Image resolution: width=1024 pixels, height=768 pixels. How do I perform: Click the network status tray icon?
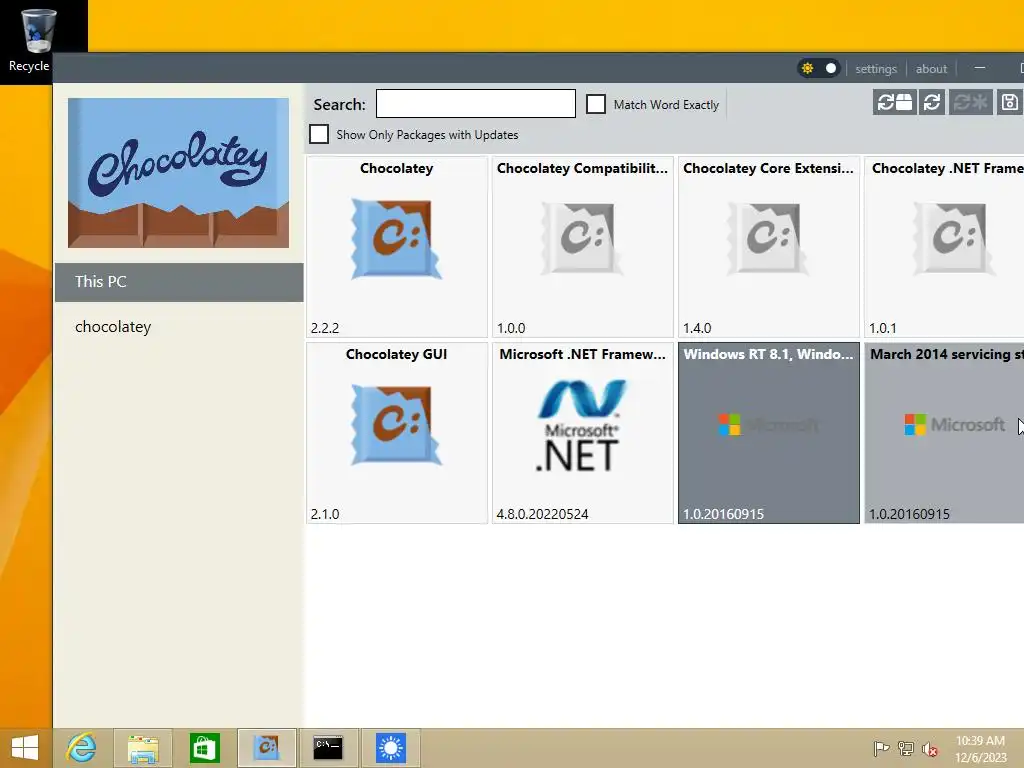906,748
